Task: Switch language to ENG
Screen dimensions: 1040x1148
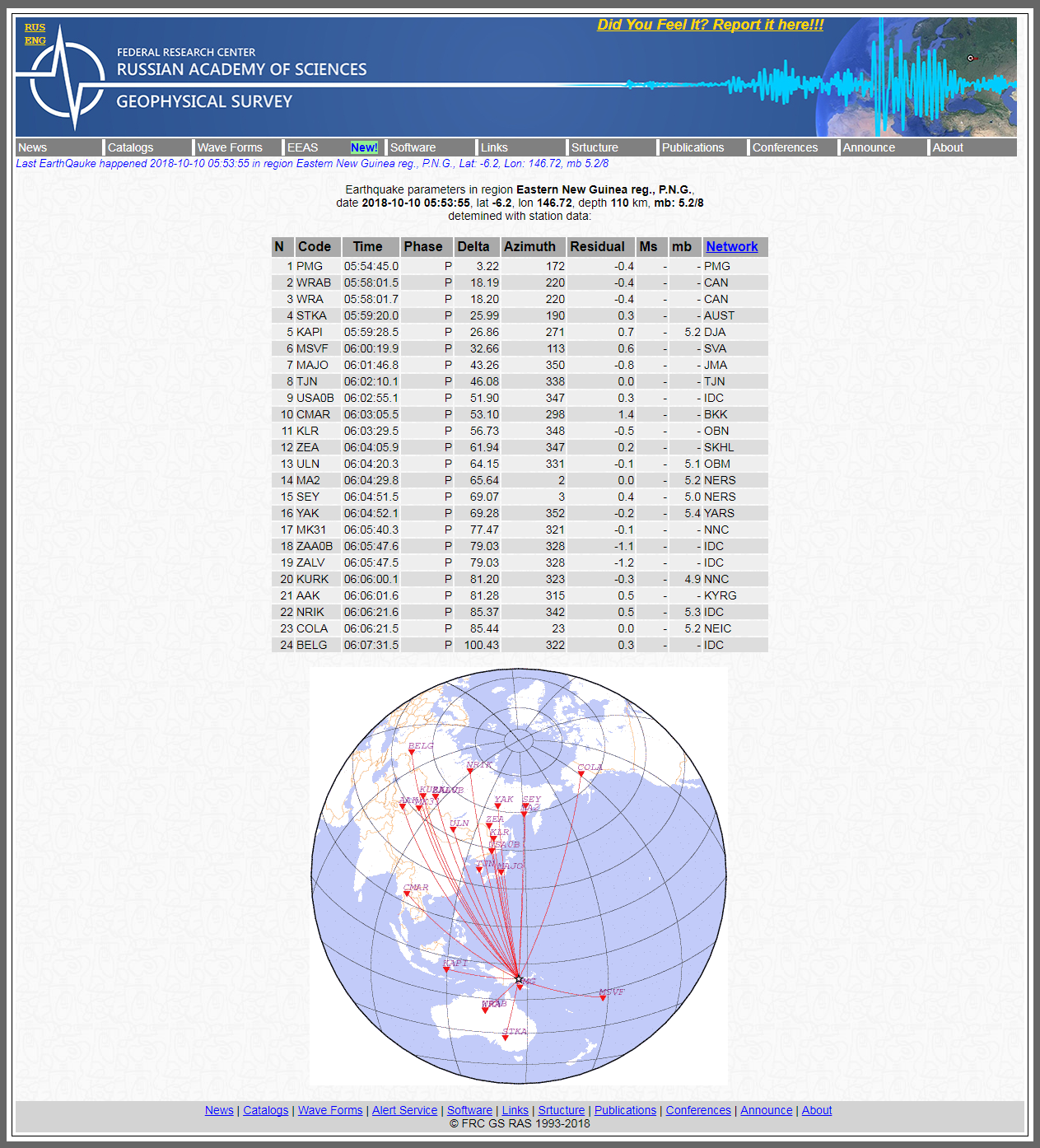Action: coord(35,40)
